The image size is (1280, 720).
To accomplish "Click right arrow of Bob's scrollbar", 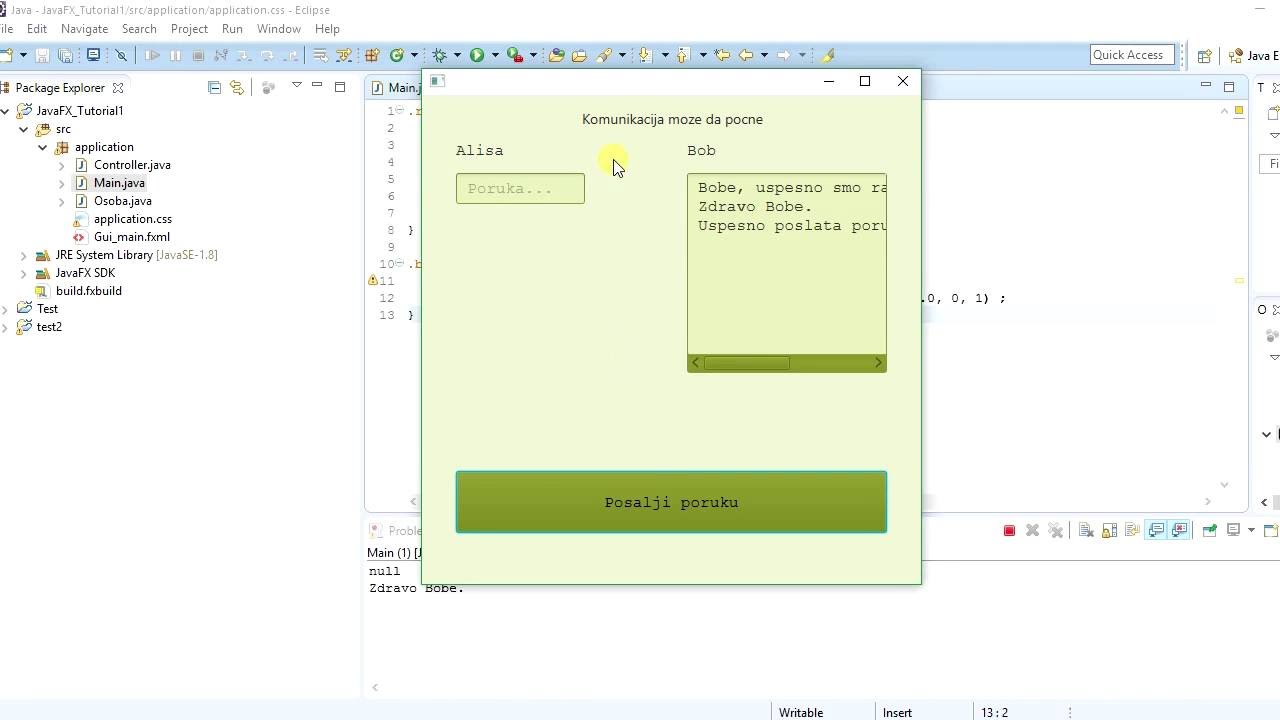I will point(879,363).
